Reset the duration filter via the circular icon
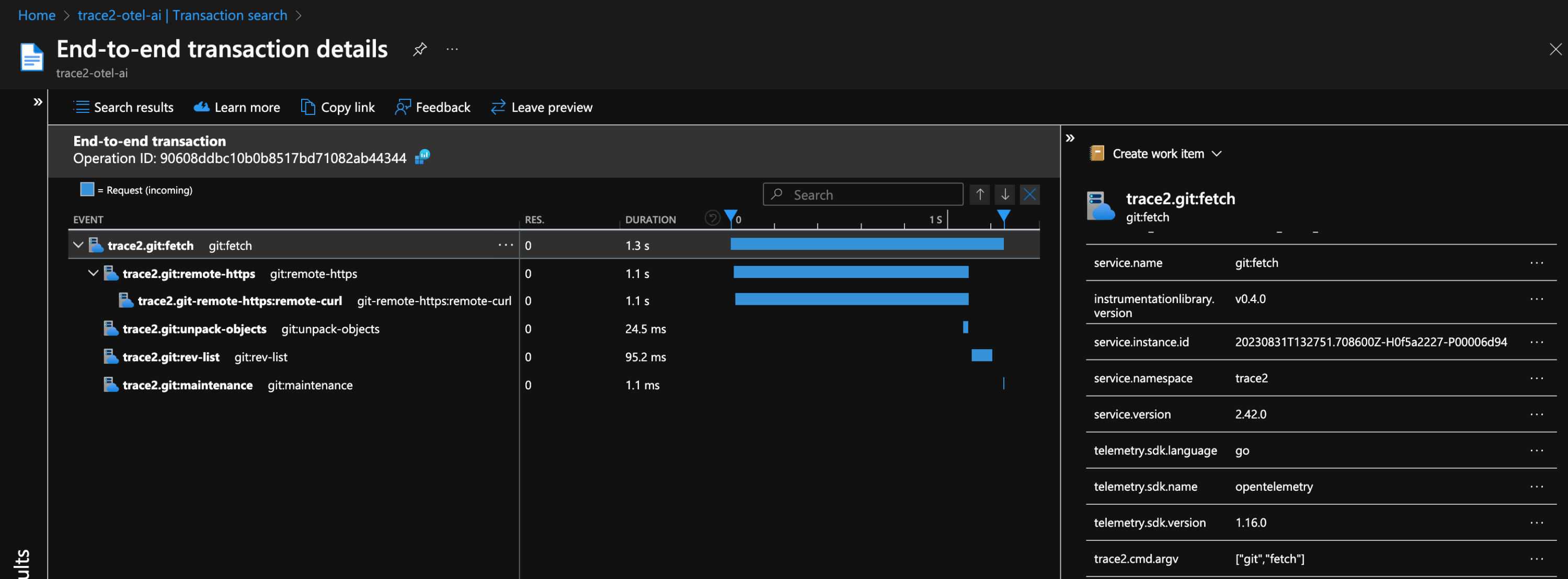The image size is (1568, 579). (x=712, y=217)
